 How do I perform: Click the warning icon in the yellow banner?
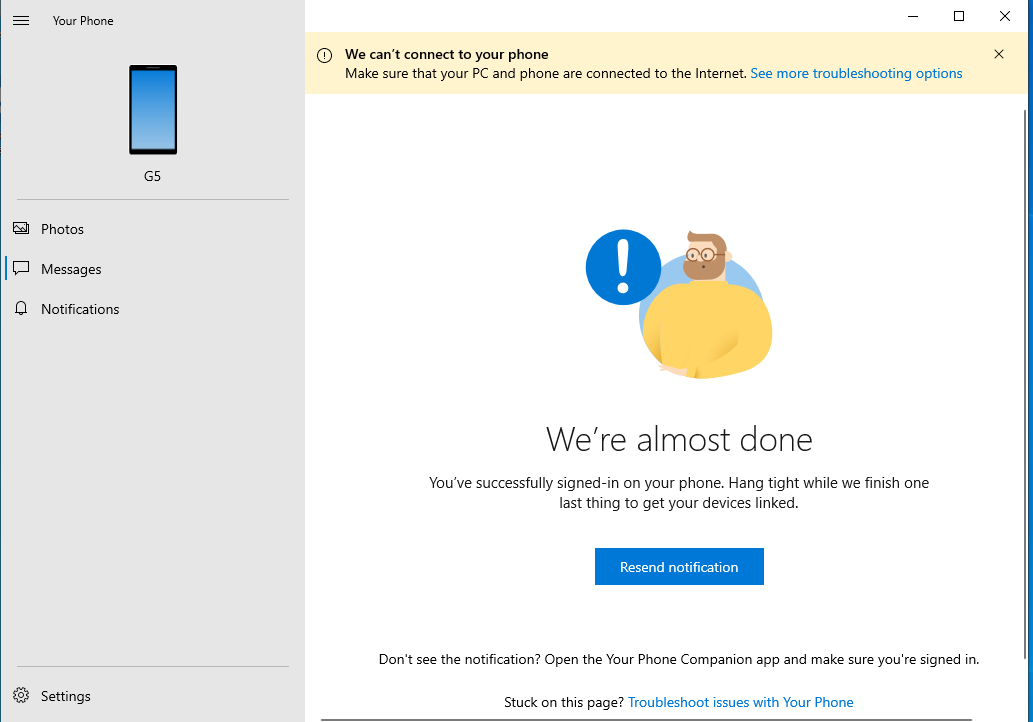point(325,56)
